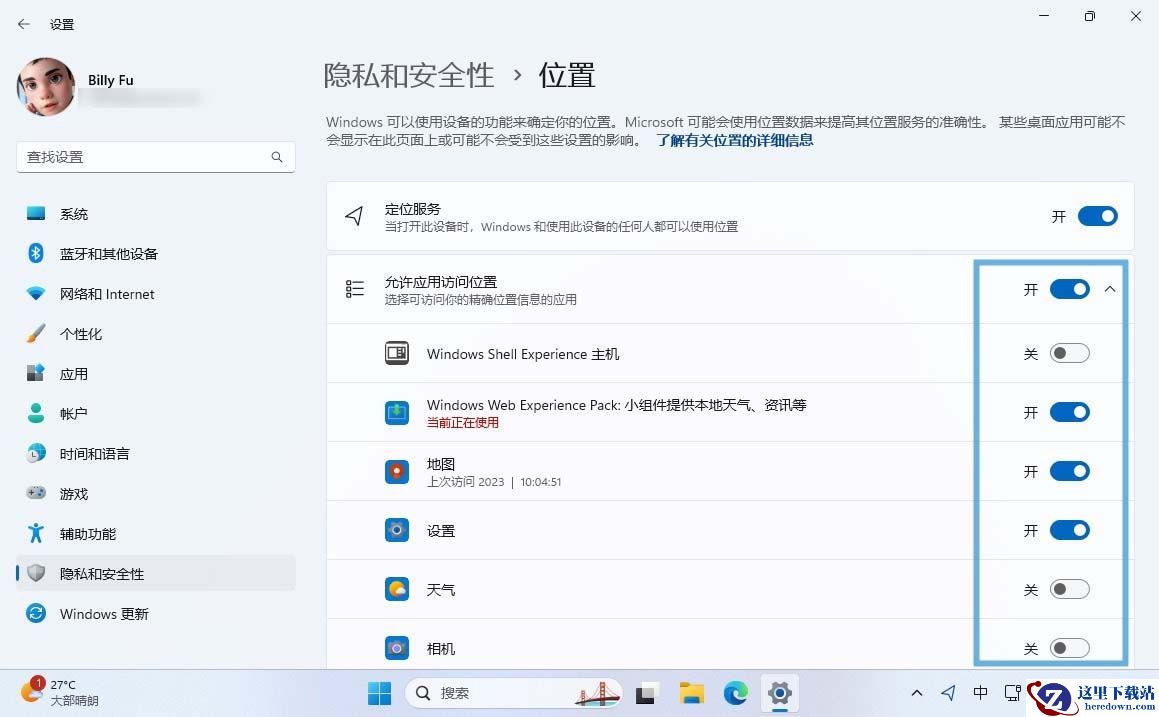The height and width of the screenshot is (717, 1159).
Task: Click the 辅助功能 accessibility figure icon
Action: tap(35, 533)
